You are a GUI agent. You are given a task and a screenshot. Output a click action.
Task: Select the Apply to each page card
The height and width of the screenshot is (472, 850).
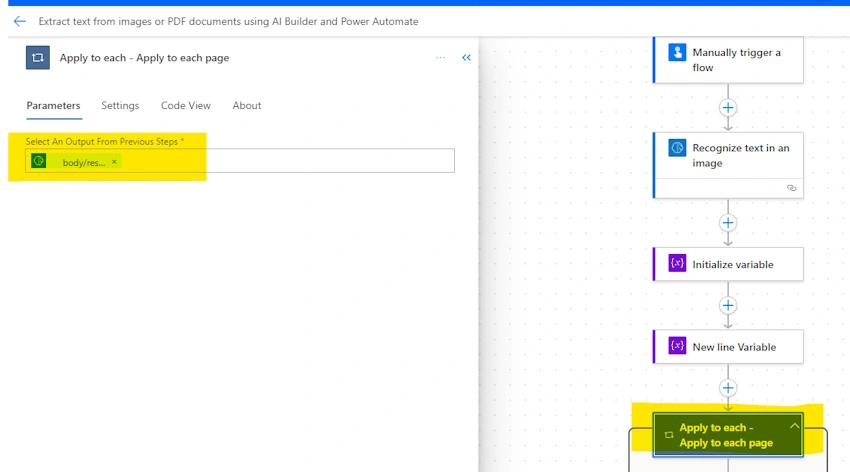point(728,435)
